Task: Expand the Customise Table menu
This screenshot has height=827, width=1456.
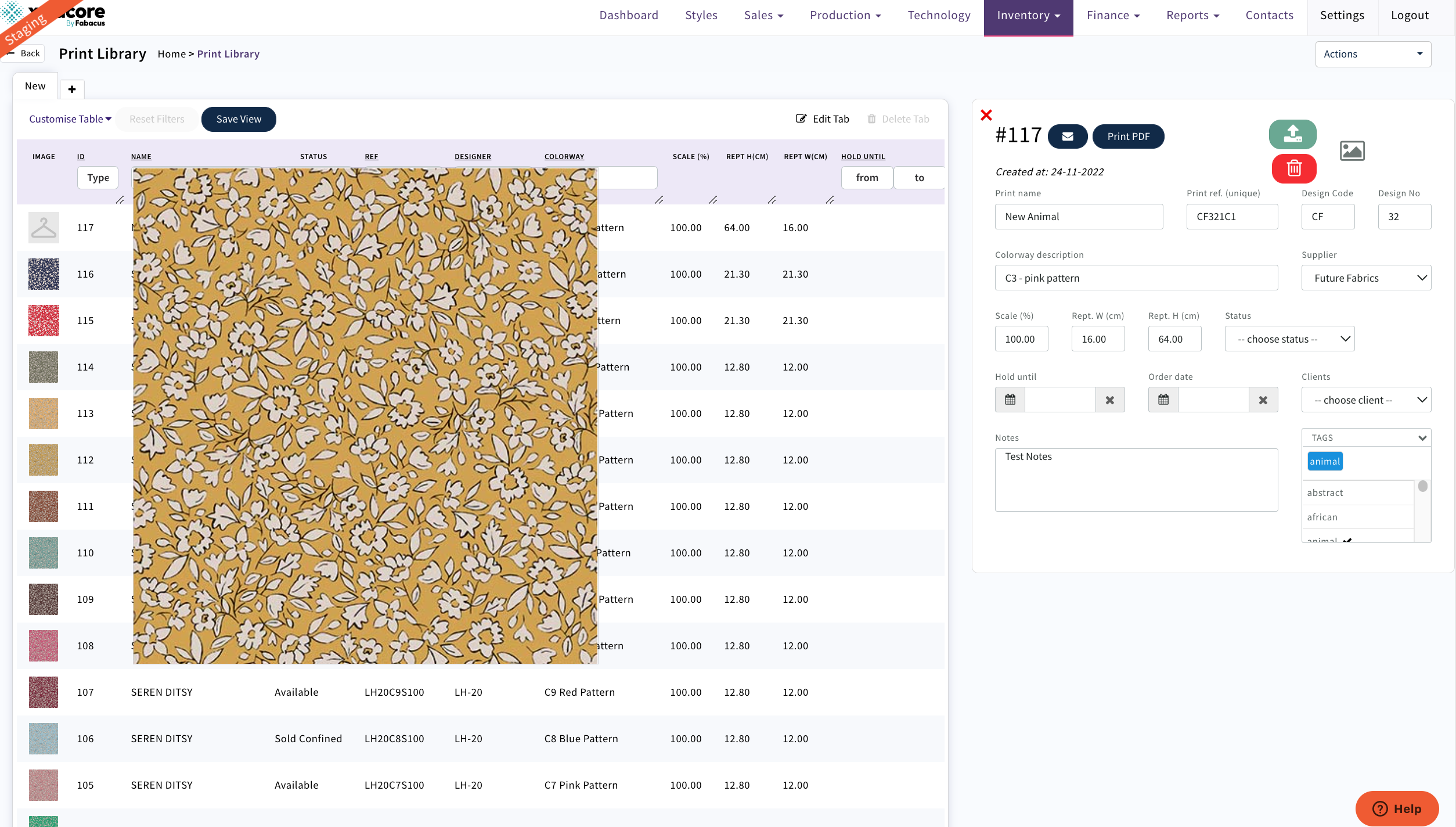Action: coord(69,118)
